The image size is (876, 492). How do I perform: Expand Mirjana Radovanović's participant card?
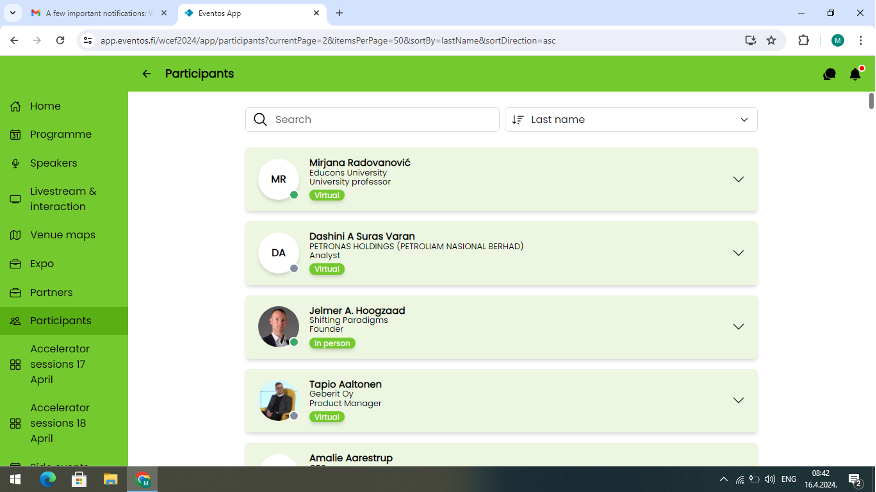(738, 180)
